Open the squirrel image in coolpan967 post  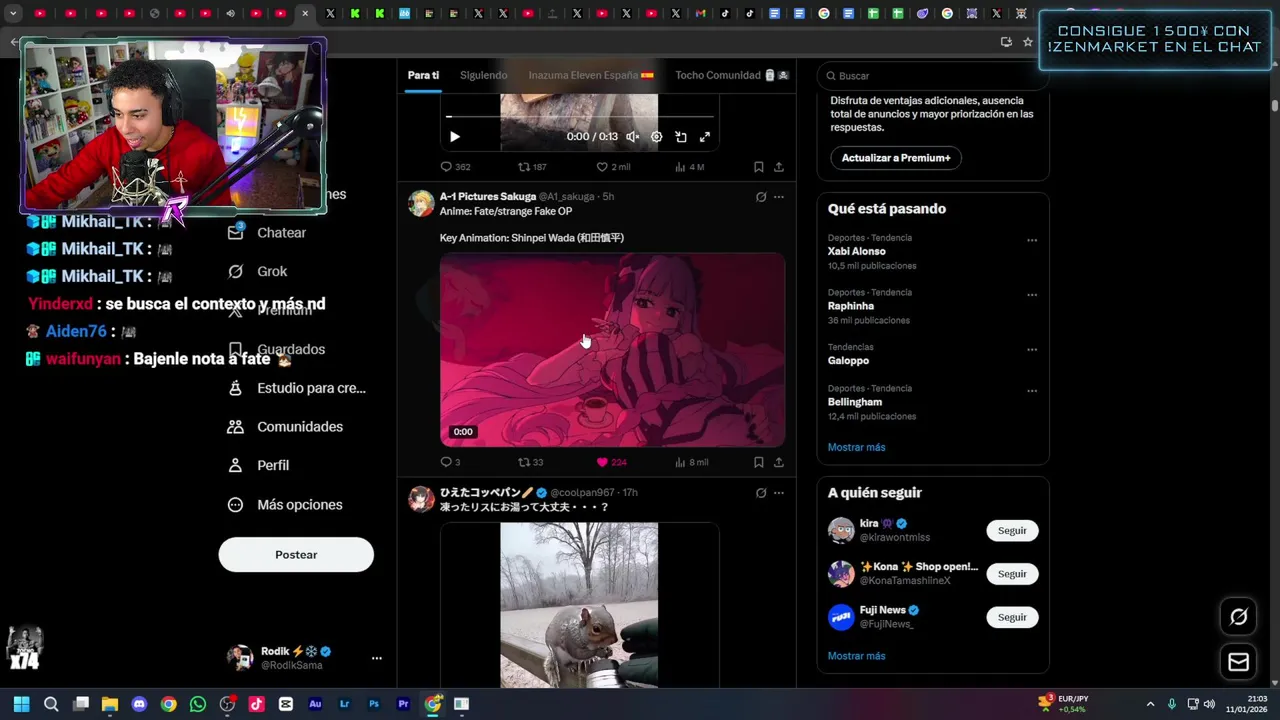click(579, 605)
